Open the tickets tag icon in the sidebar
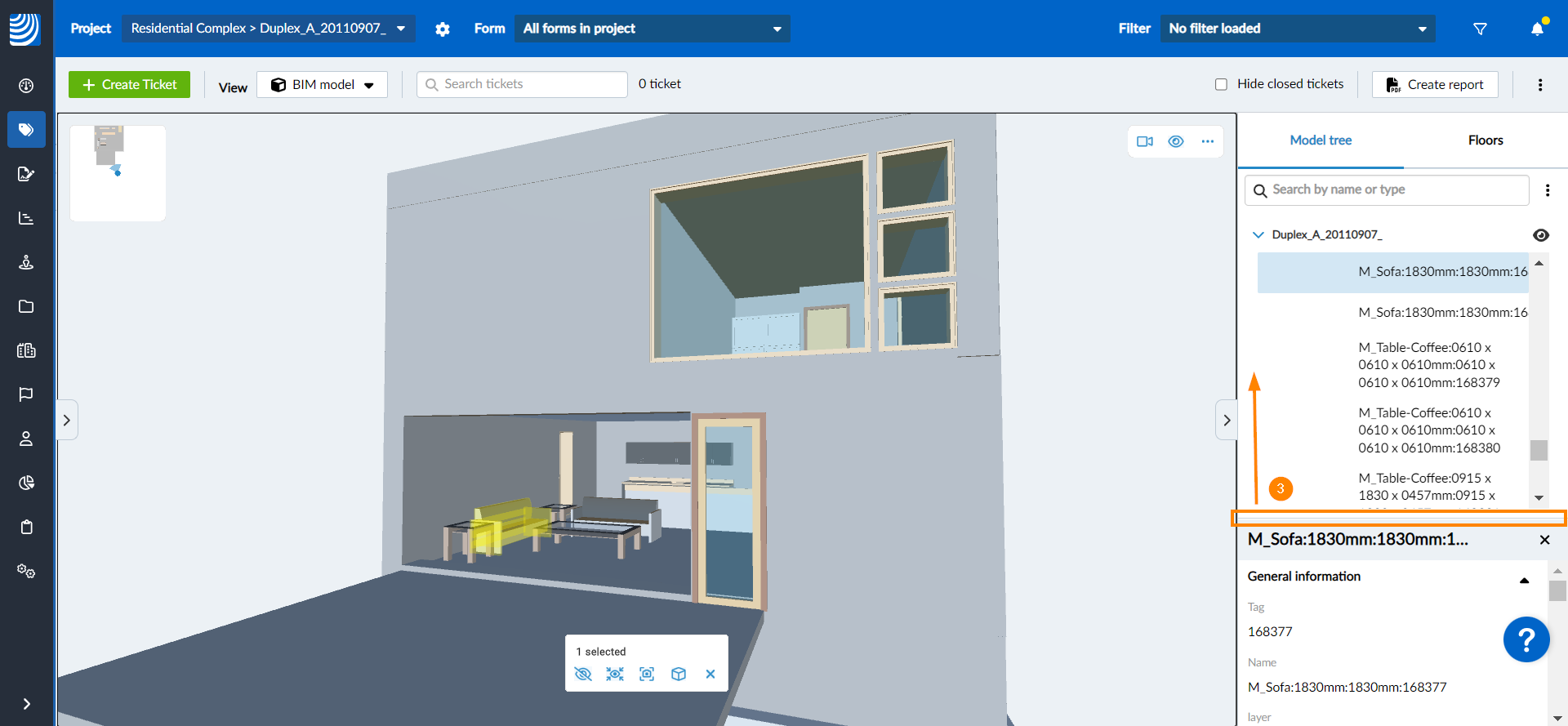The width and height of the screenshot is (1568, 726). (26, 130)
